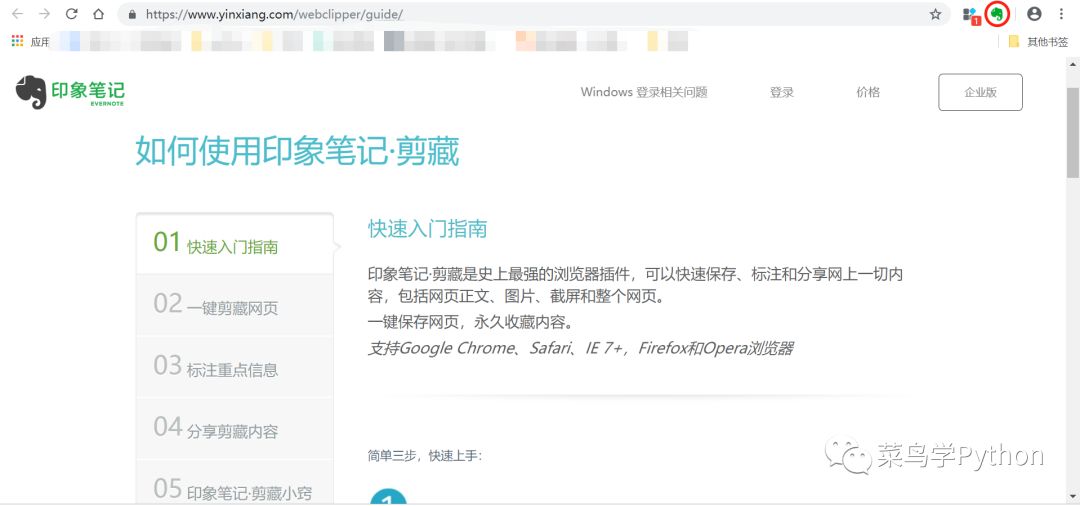Open Windows 登录相关问题 link

click(x=644, y=92)
